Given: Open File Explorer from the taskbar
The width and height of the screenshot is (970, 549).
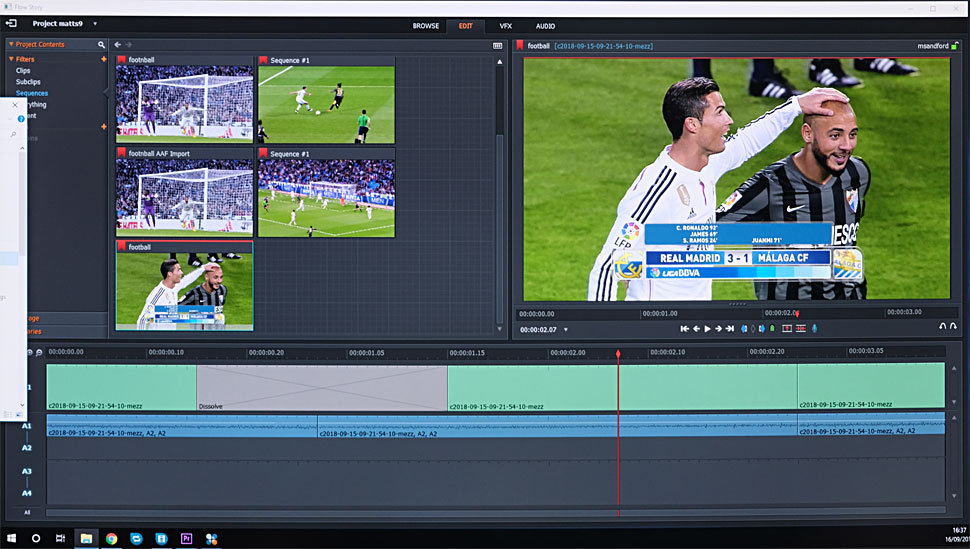Looking at the screenshot, I should pyautogui.click(x=86, y=538).
